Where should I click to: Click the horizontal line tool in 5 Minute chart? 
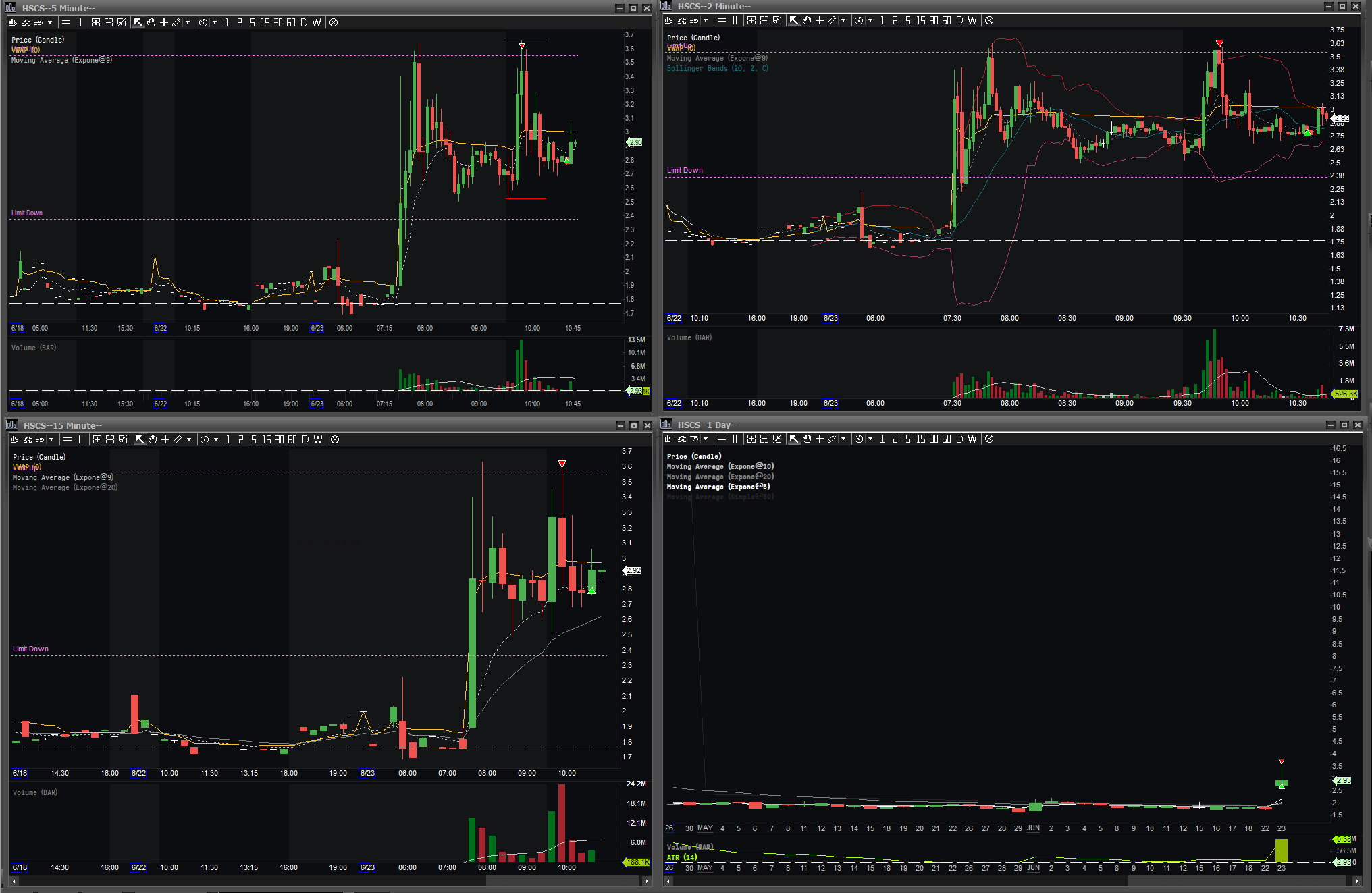[66, 22]
